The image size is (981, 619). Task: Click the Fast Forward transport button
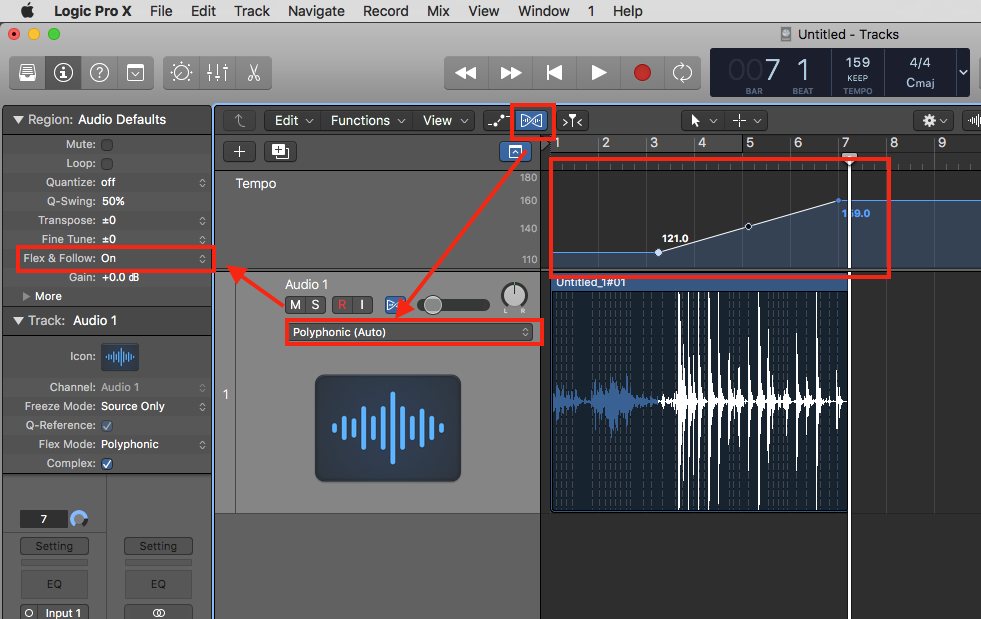511,73
